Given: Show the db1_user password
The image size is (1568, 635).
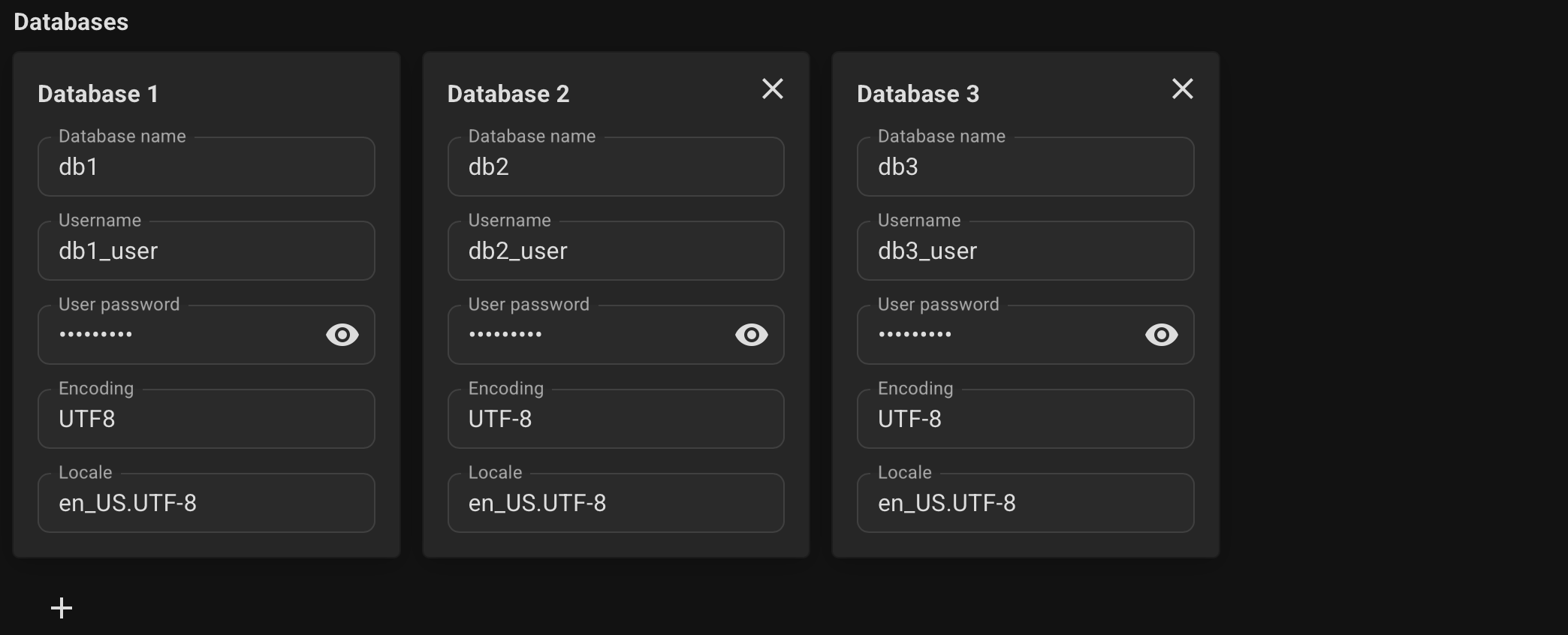Looking at the screenshot, I should click(342, 335).
